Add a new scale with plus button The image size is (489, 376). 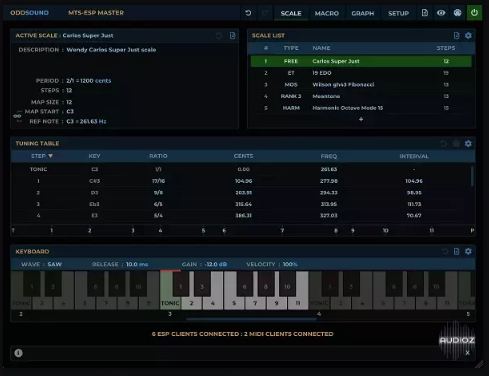coord(361,119)
